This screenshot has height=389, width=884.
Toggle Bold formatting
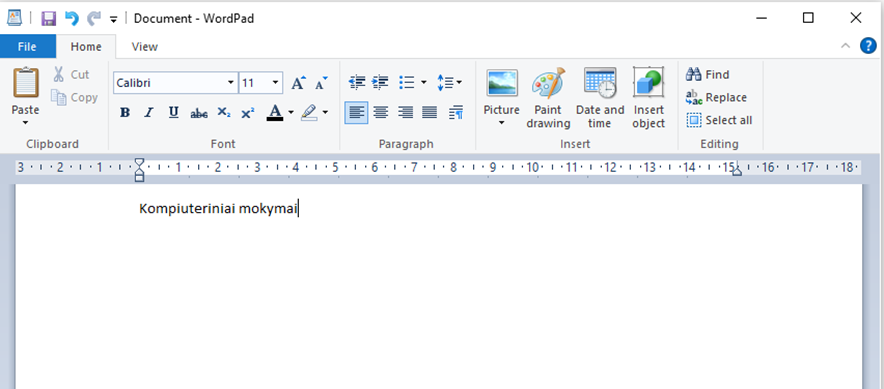(x=125, y=113)
